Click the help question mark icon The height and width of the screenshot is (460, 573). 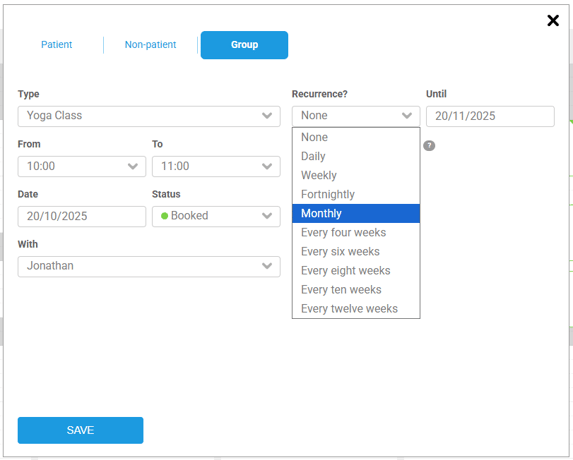click(429, 146)
